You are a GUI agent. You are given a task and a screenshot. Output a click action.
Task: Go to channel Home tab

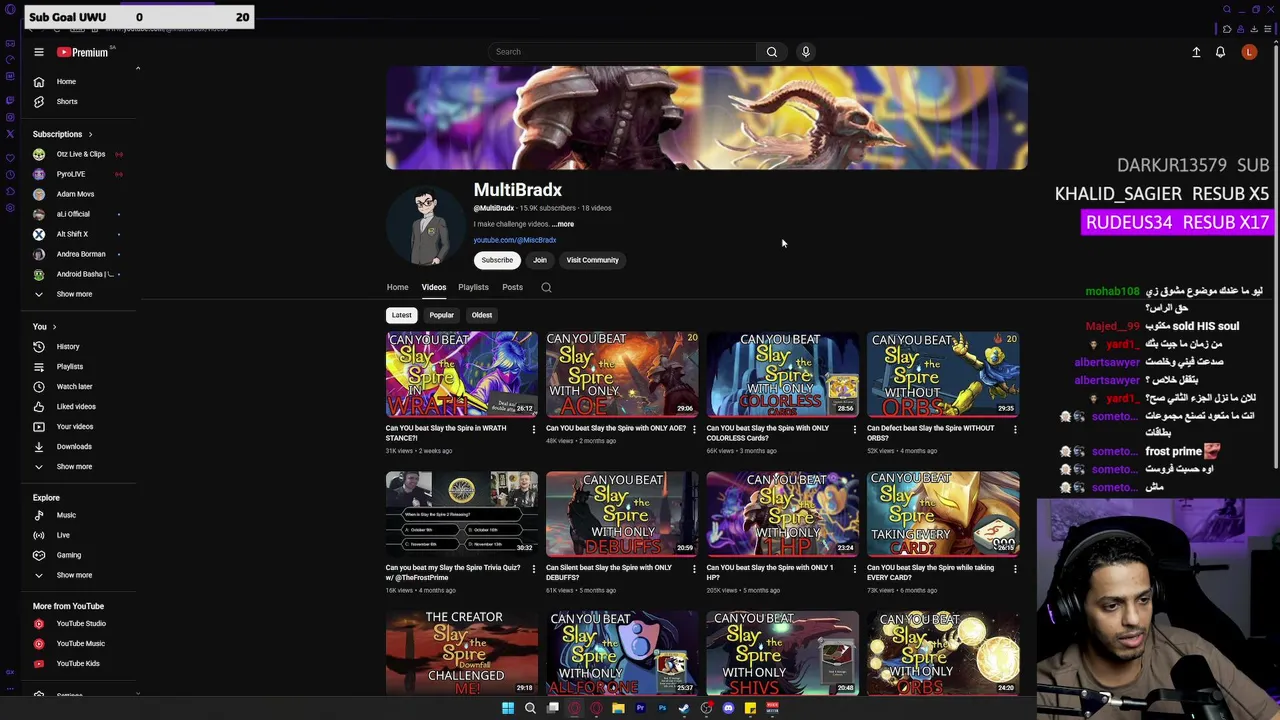[397, 287]
